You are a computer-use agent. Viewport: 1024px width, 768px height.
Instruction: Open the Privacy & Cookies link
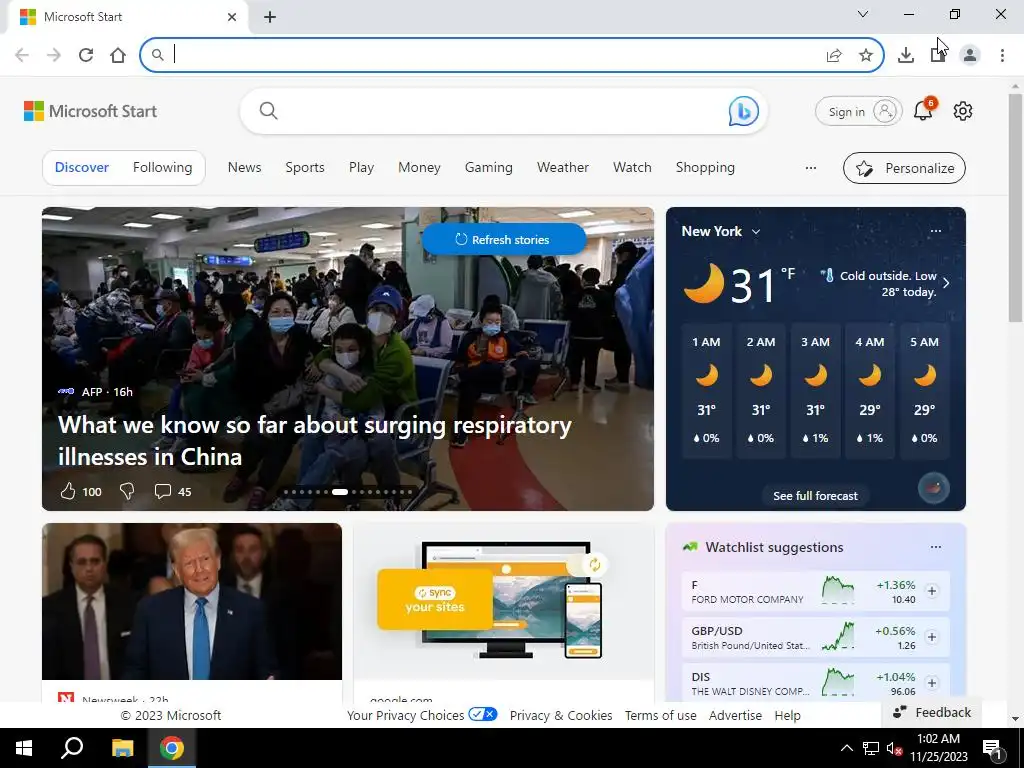coord(561,715)
